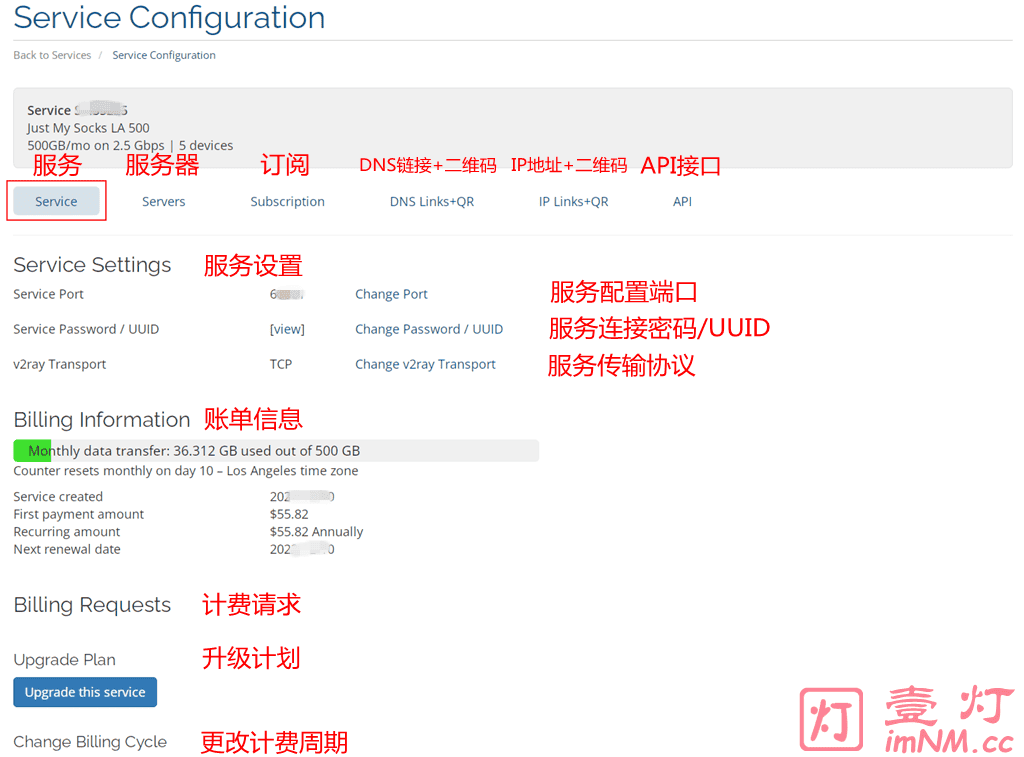The width and height of the screenshot is (1024, 757).
Task: Click the Billing Information heading
Action: [101, 420]
